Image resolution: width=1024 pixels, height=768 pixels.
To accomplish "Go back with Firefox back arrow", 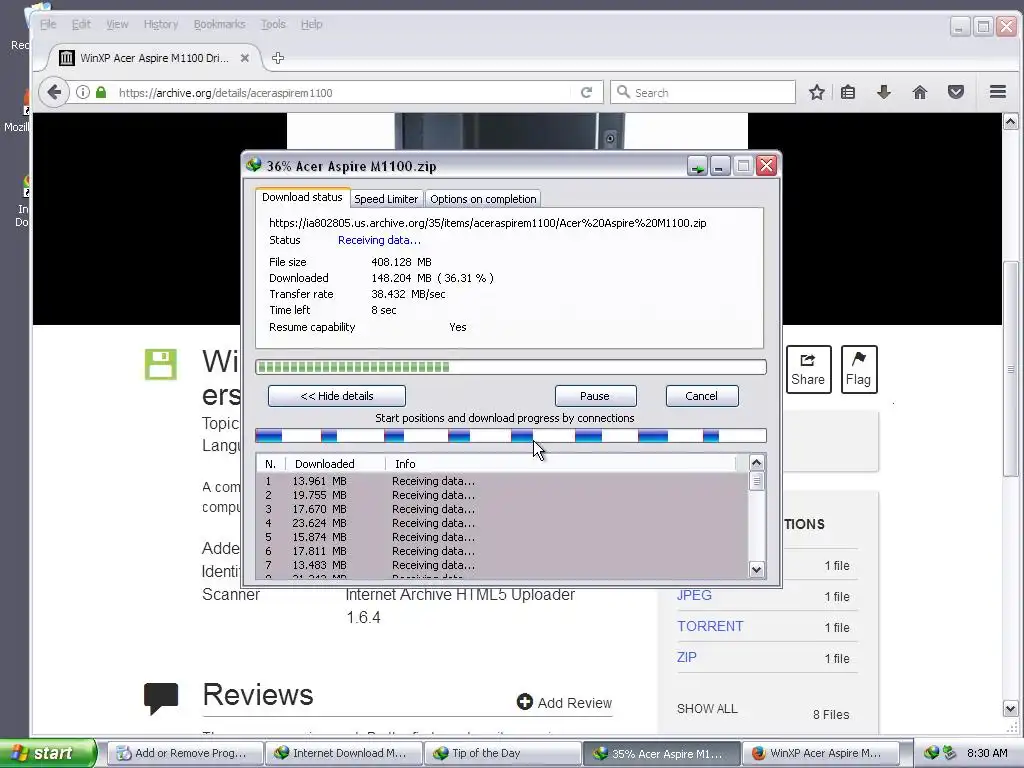I will point(54,92).
